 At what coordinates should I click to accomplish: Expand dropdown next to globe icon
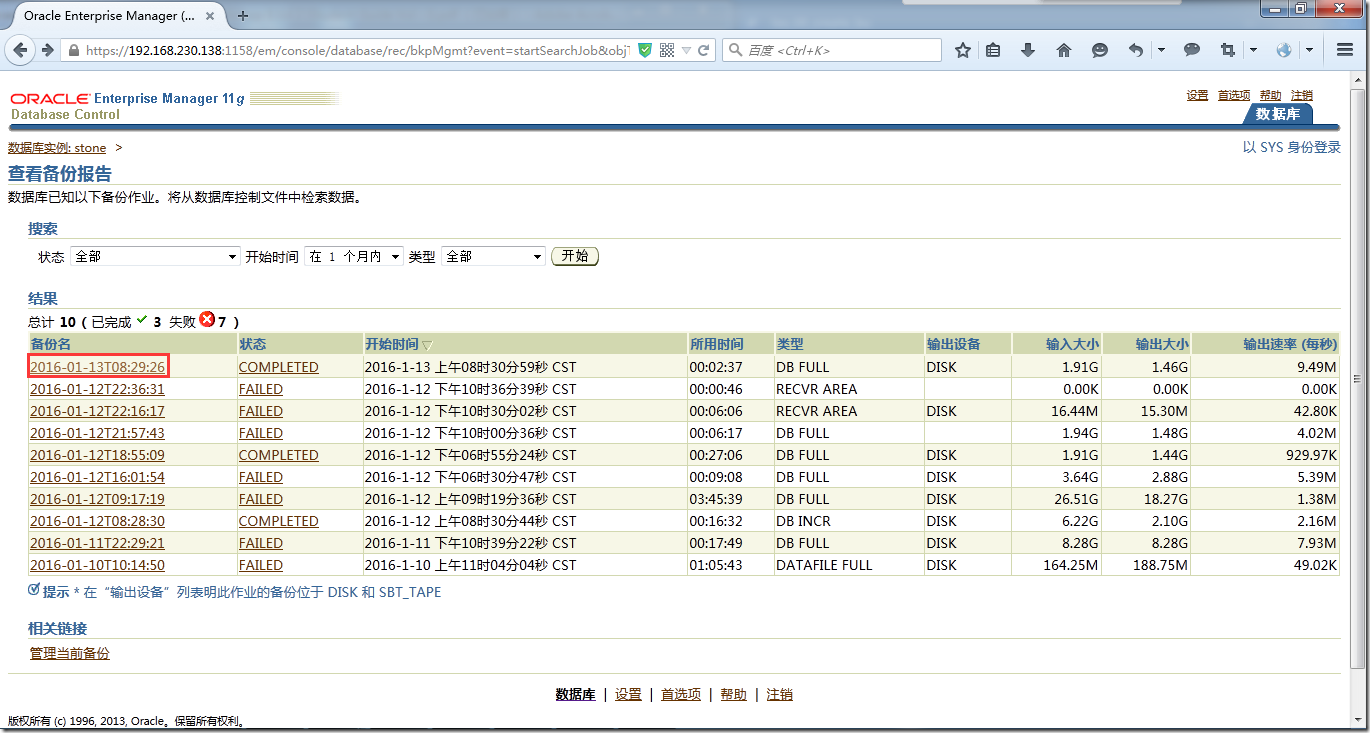(x=1309, y=50)
